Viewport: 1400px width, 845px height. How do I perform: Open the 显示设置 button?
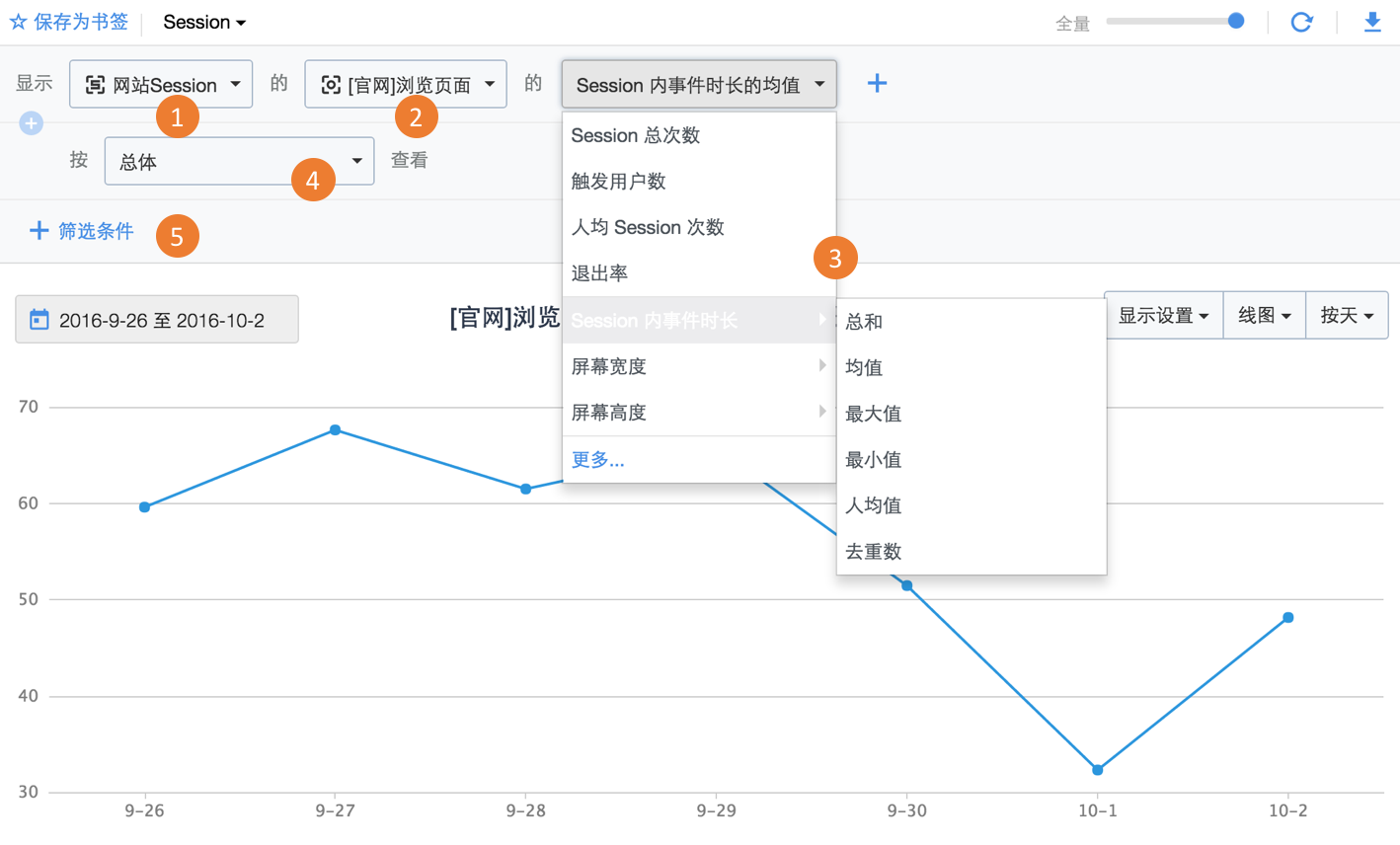(x=1163, y=316)
